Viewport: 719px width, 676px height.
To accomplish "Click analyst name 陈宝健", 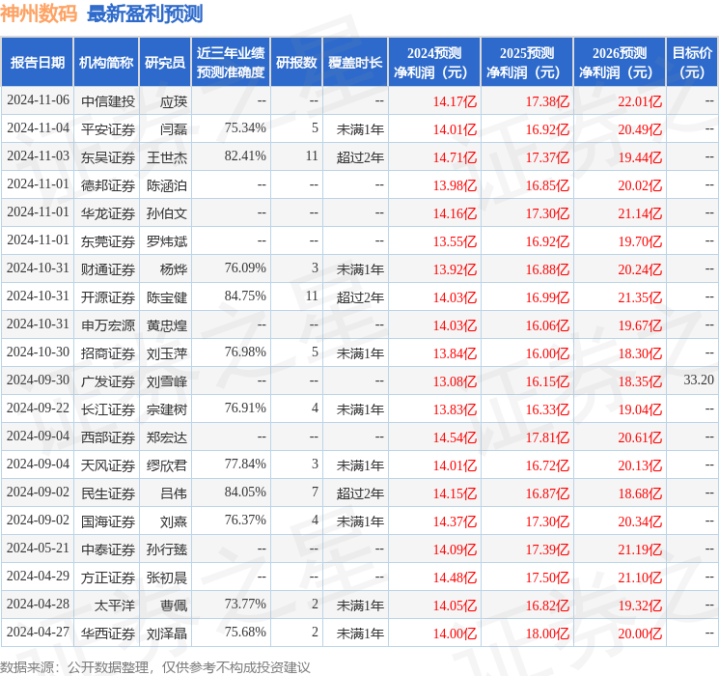I will tap(167, 297).
